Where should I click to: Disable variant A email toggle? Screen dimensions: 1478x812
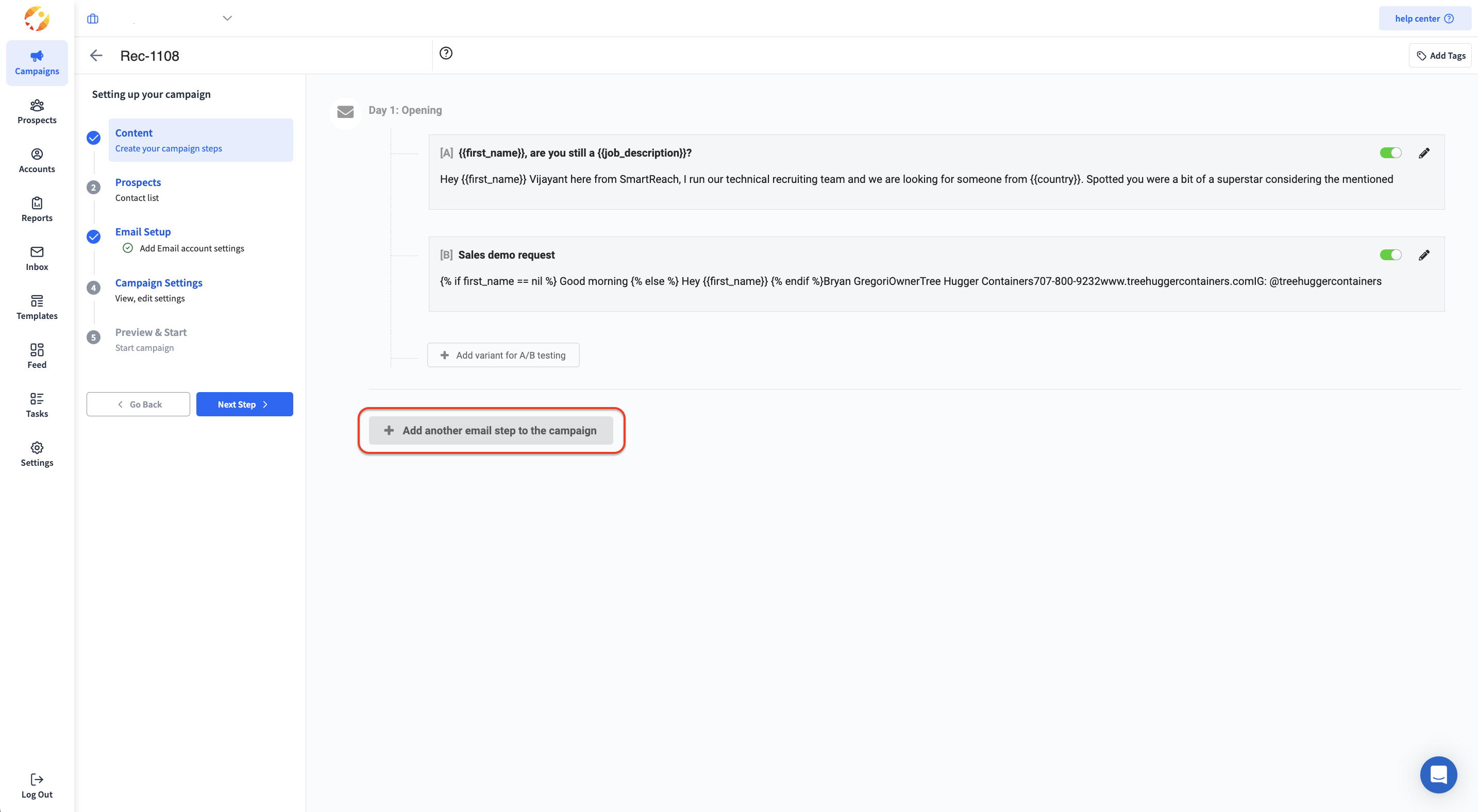click(1390, 153)
